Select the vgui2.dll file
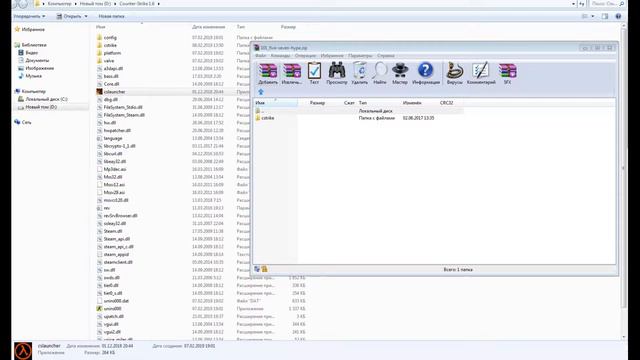 point(109,332)
